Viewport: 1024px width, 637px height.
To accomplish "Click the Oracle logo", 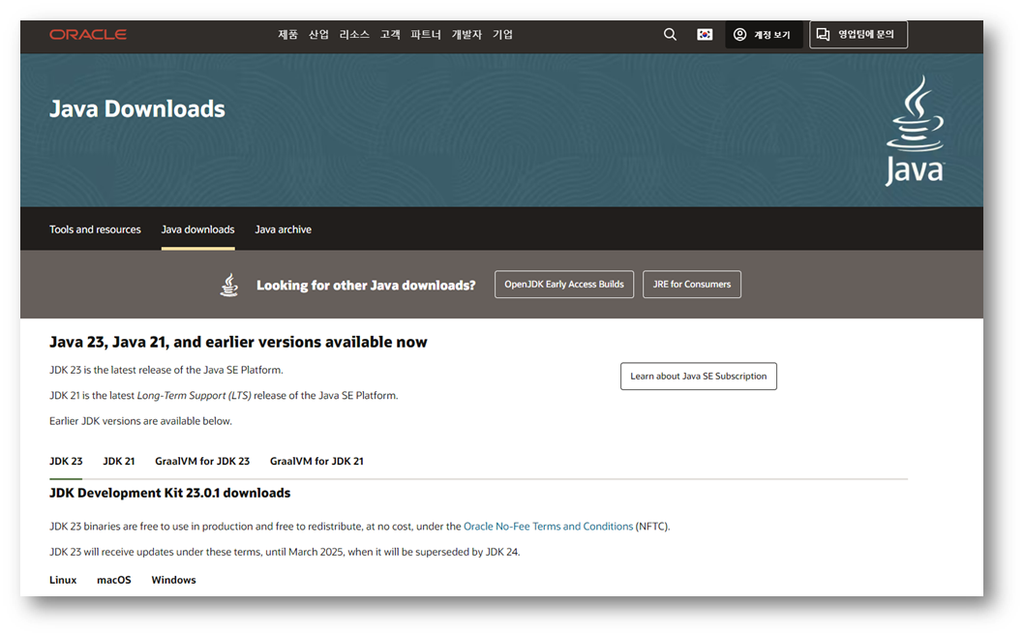I will 88,35.
